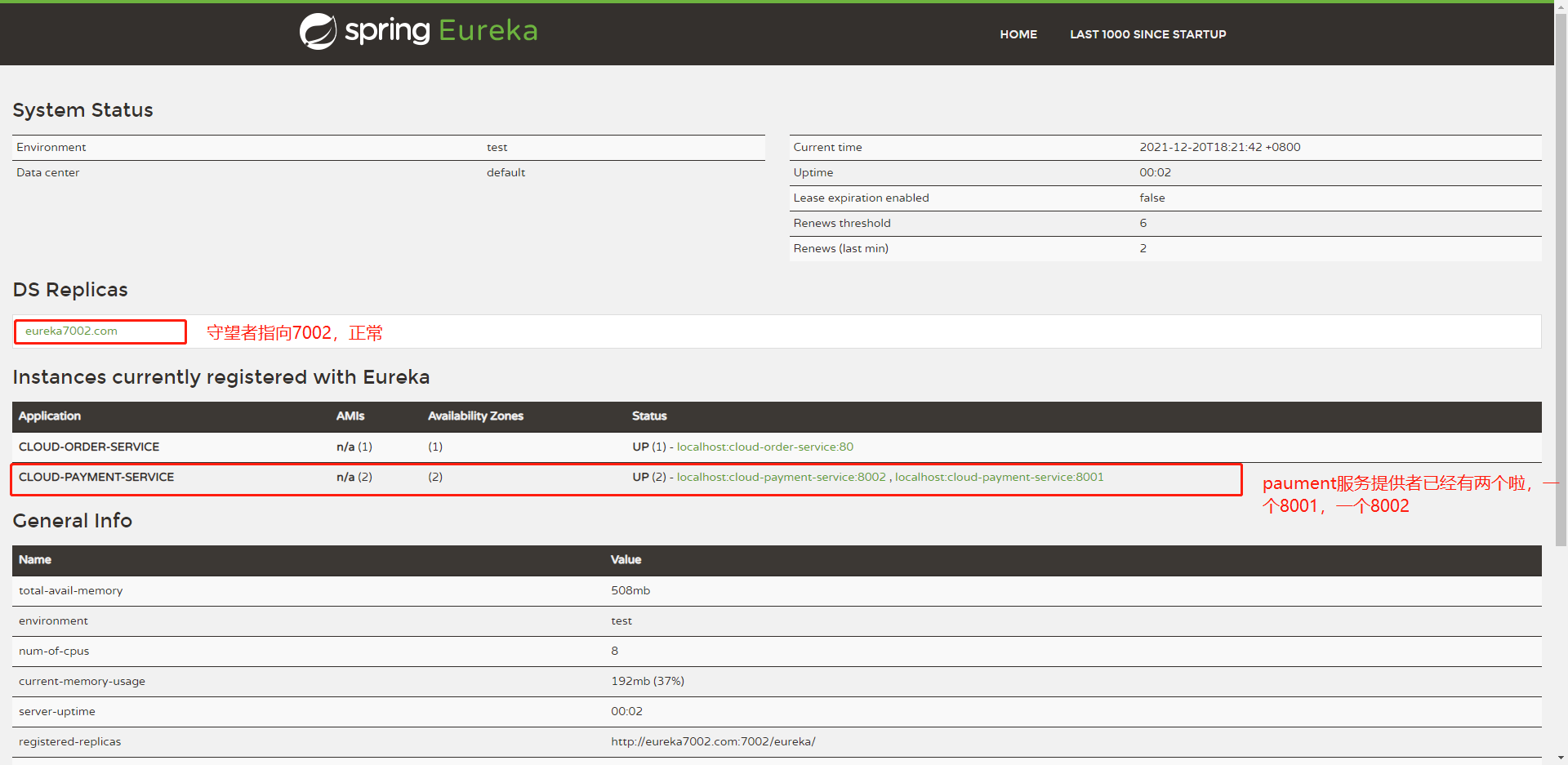Open the eureka7002.com replica link

click(71, 331)
